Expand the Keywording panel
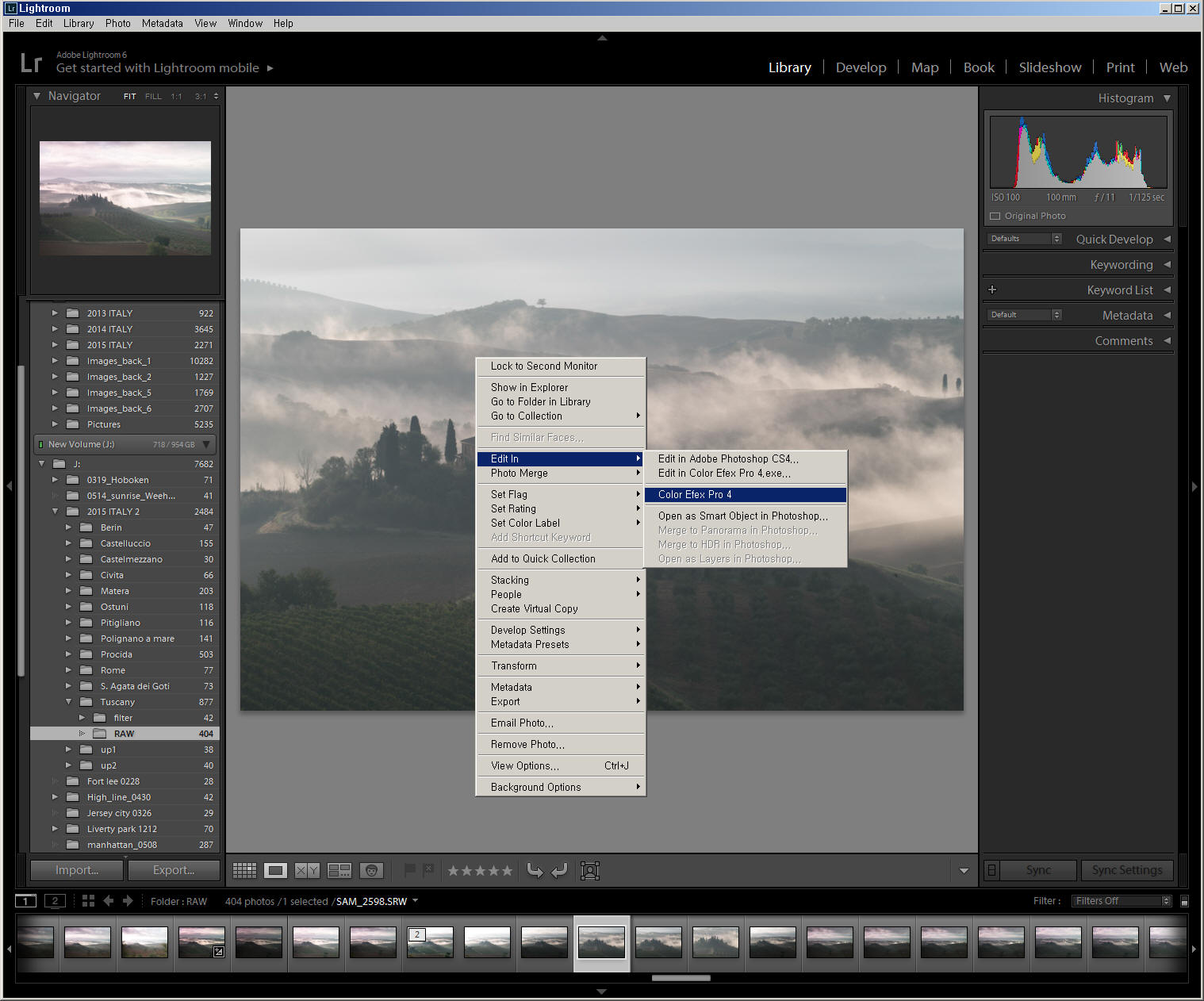The image size is (1204, 1001). point(1121,265)
